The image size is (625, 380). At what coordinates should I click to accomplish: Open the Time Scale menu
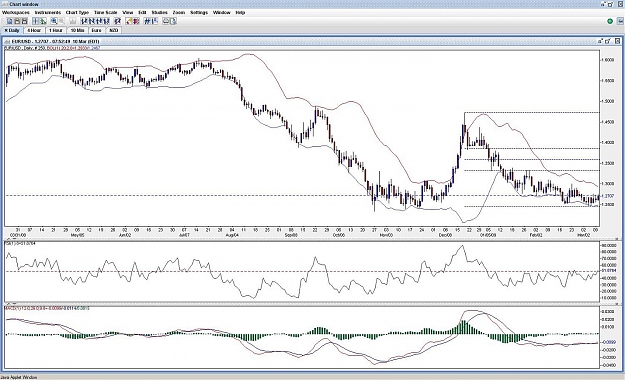[106, 13]
